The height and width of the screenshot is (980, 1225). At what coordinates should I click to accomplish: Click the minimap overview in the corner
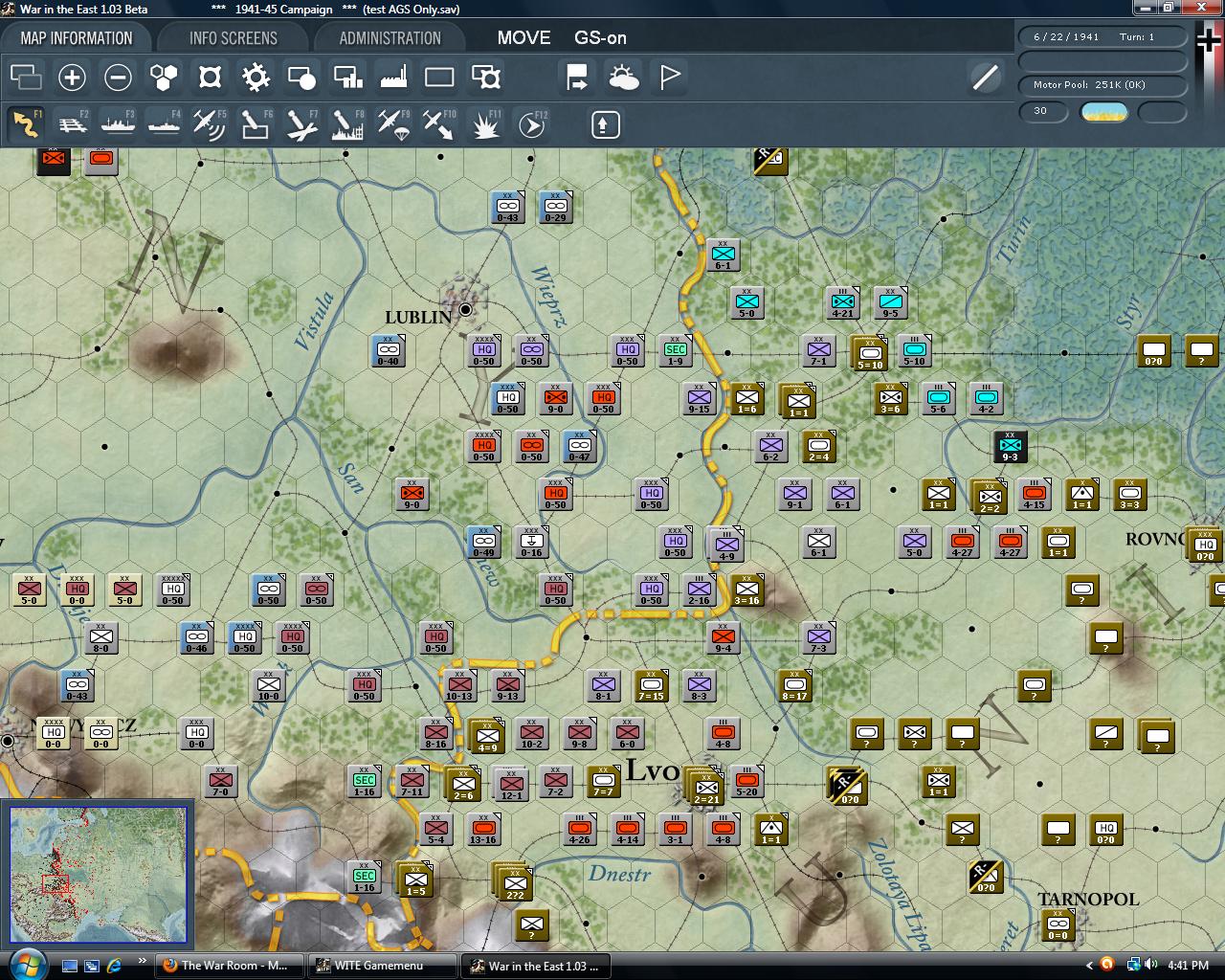pos(98,876)
